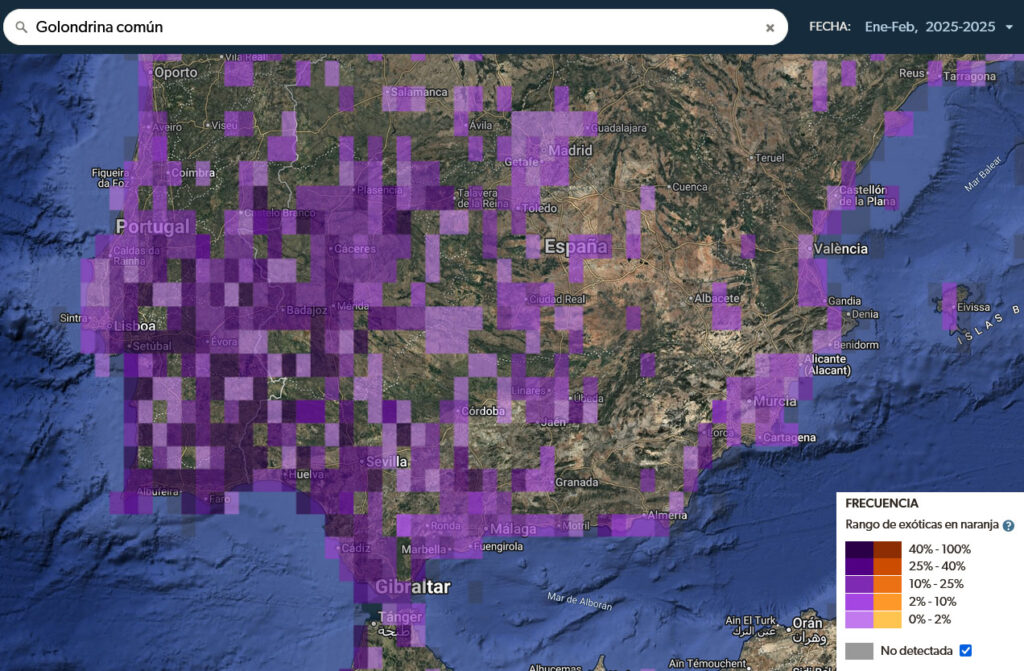
Task: Click the darkest purple 40%-100% swatch
Action: click(859, 549)
